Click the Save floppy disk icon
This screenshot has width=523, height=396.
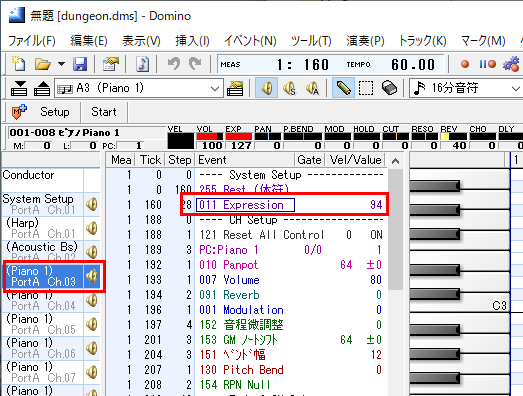80,64
